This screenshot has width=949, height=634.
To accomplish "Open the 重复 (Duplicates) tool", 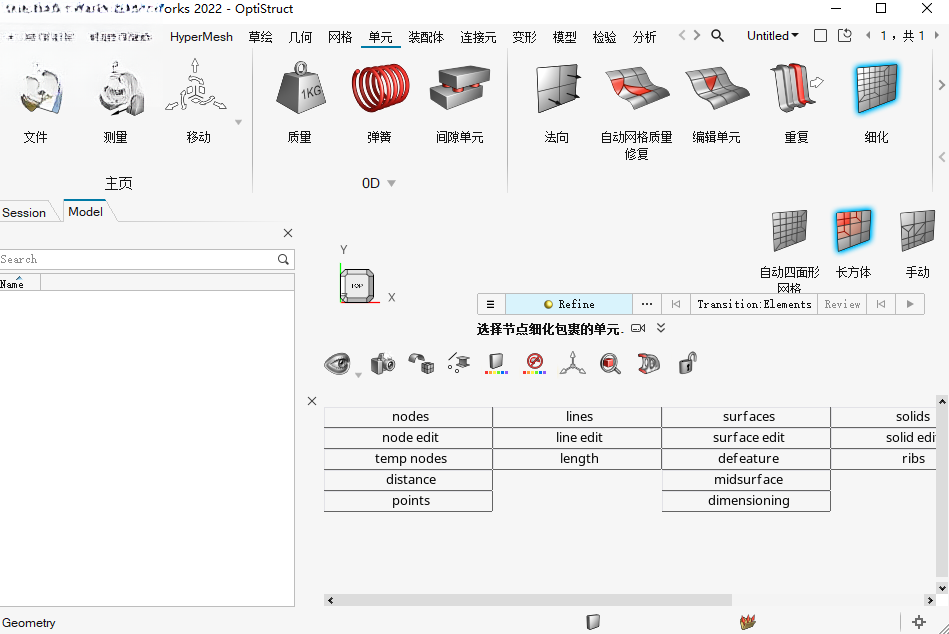I will [x=796, y=88].
